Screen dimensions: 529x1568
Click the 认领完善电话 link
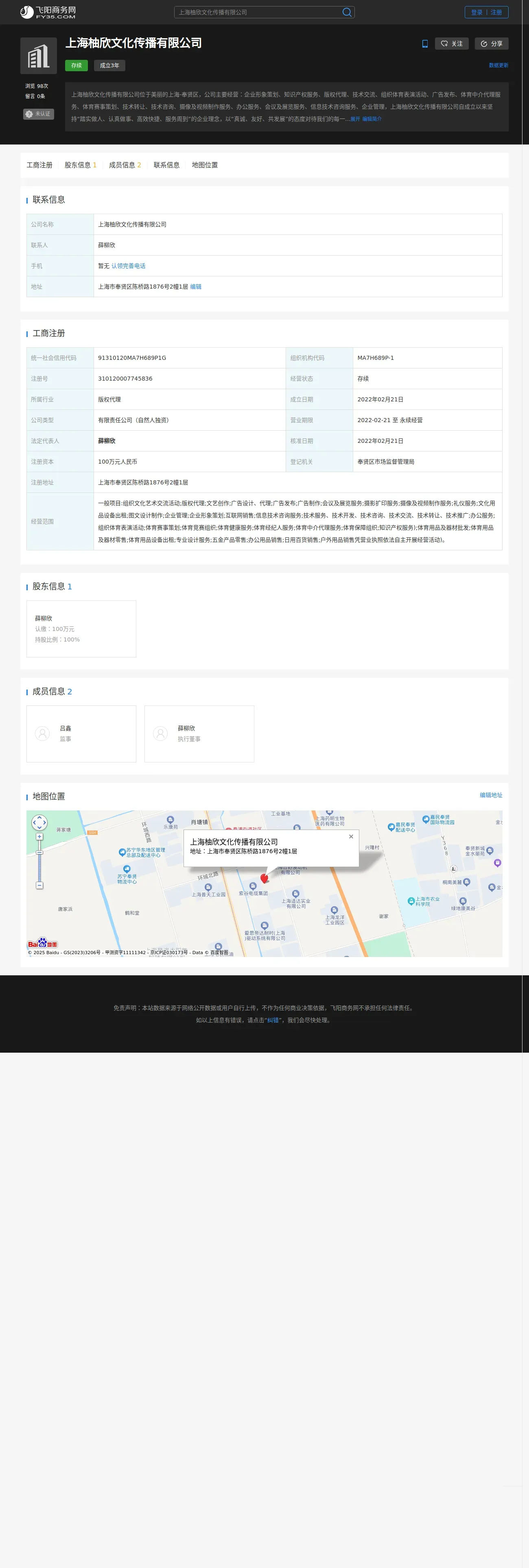[x=129, y=266]
